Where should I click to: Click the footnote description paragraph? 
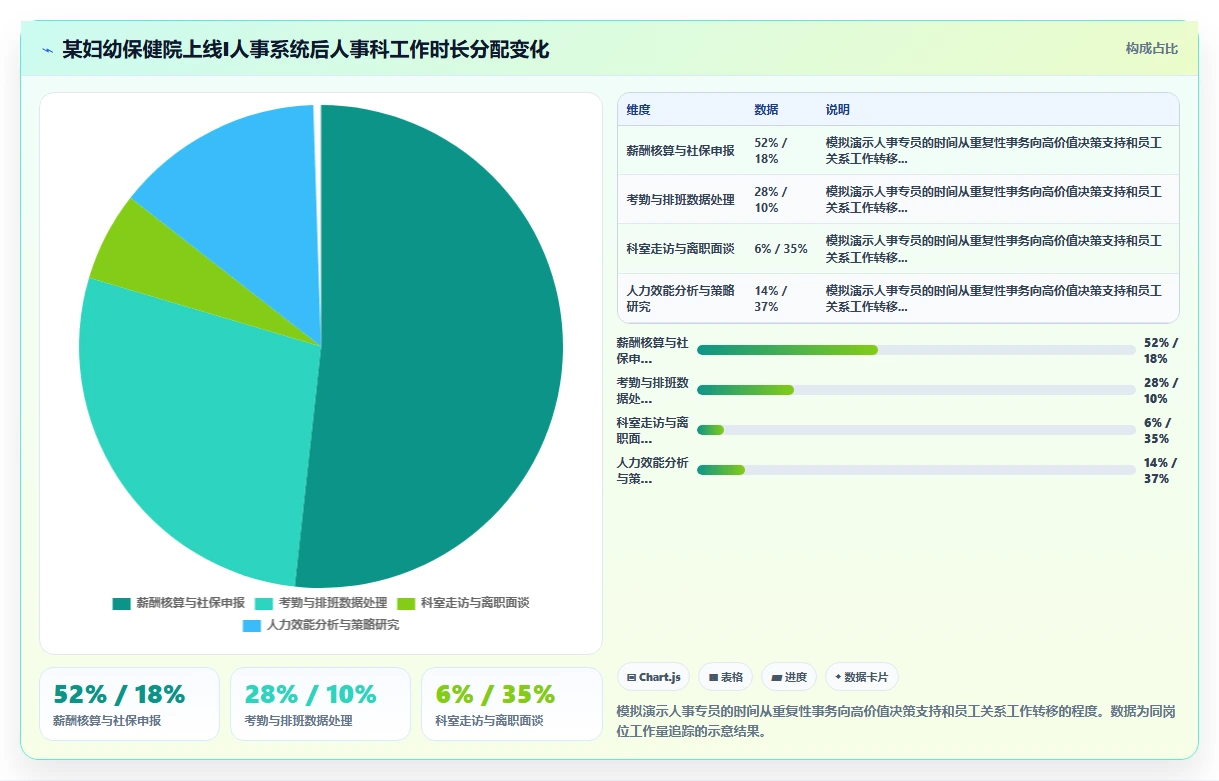[x=898, y=721]
